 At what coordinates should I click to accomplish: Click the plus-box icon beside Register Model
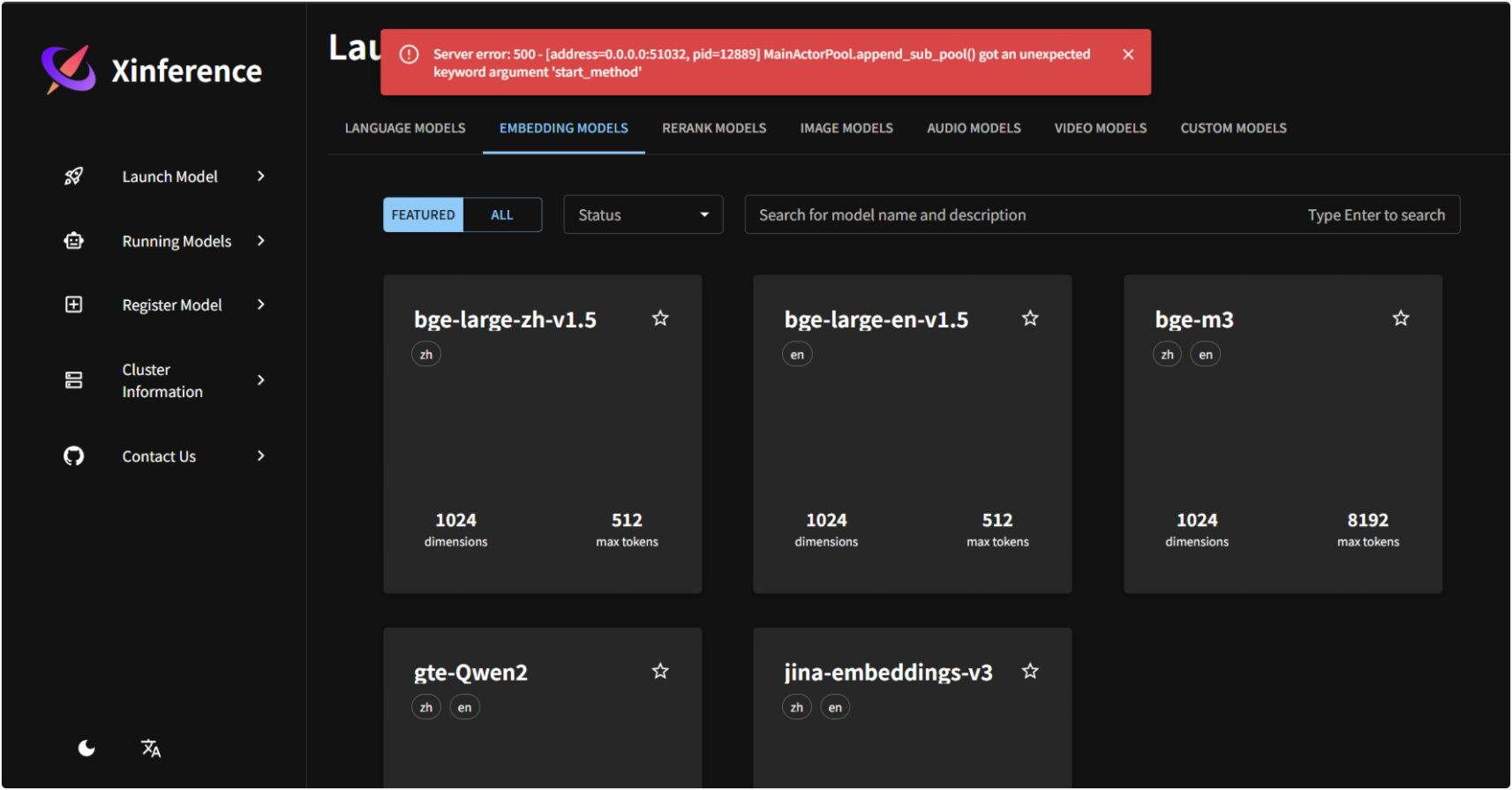(74, 305)
